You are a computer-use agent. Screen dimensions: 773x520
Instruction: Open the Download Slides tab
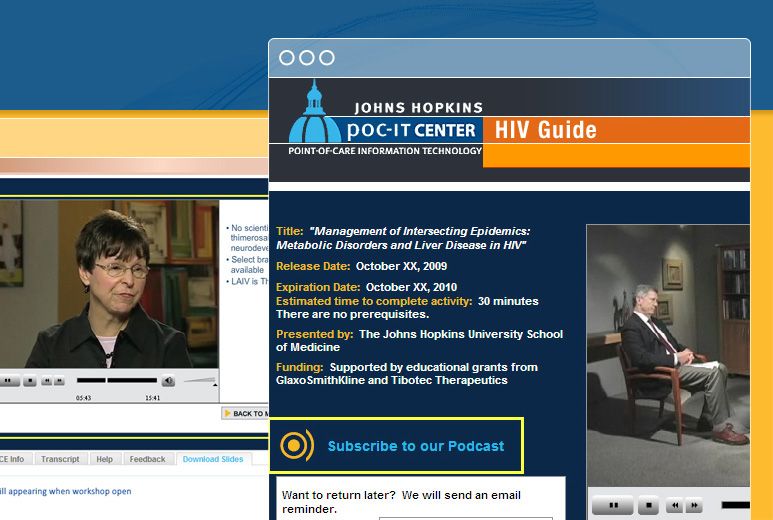[x=213, y=459]
